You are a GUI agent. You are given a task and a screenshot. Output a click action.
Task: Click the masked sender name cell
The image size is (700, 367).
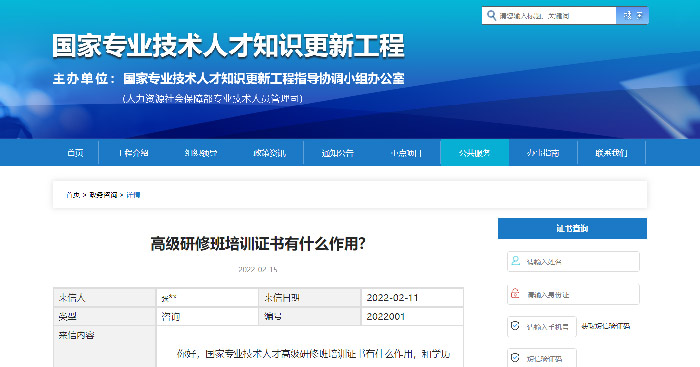click(207, 297)
